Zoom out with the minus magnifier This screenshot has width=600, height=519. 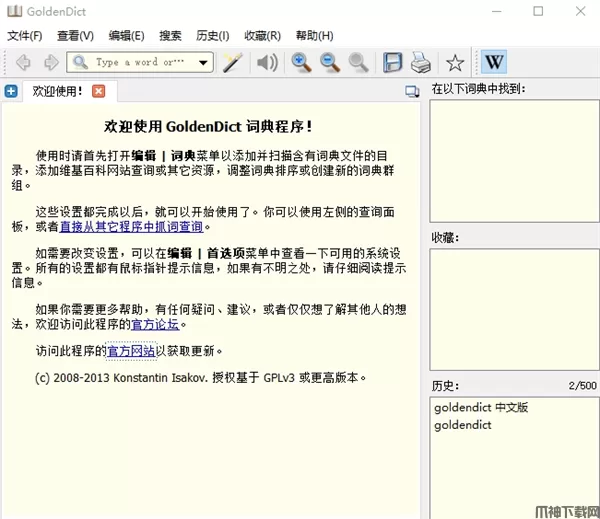click(330, 63)
